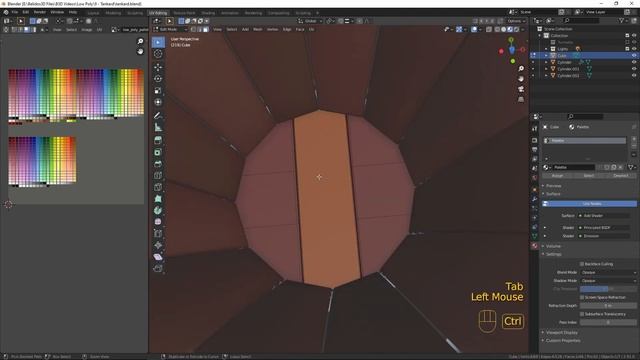Open the viewport Face menu

coord(300,29)
